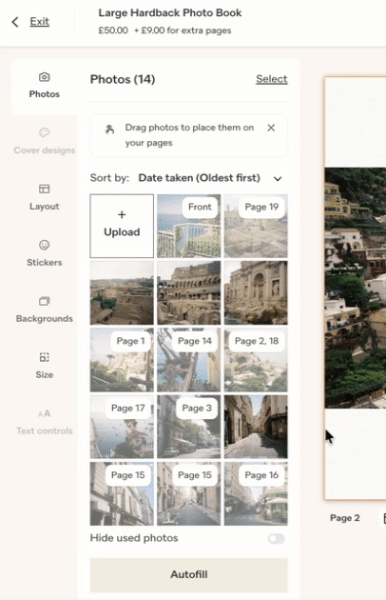Dismiss the drag photos hint
The image size is (386, 600).
click(x=271, y=128)
